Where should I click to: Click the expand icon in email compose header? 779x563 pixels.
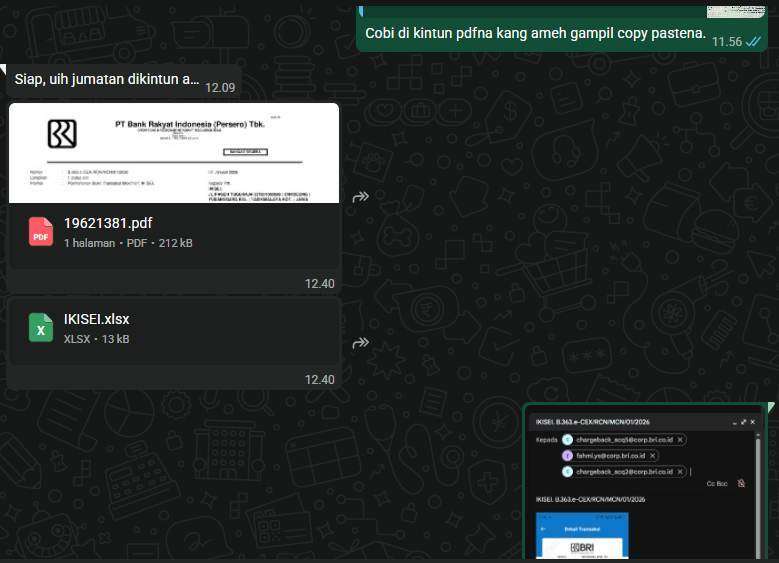743,423
